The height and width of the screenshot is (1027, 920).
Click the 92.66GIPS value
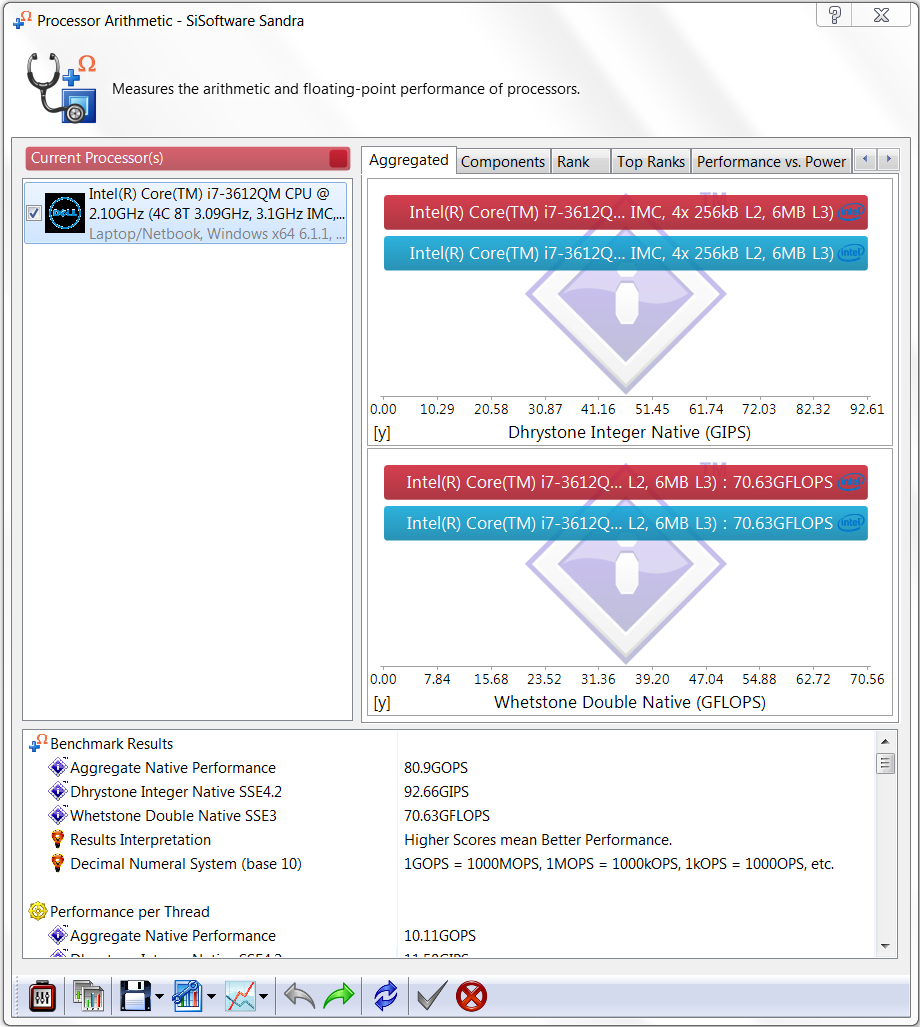(436, 791)
